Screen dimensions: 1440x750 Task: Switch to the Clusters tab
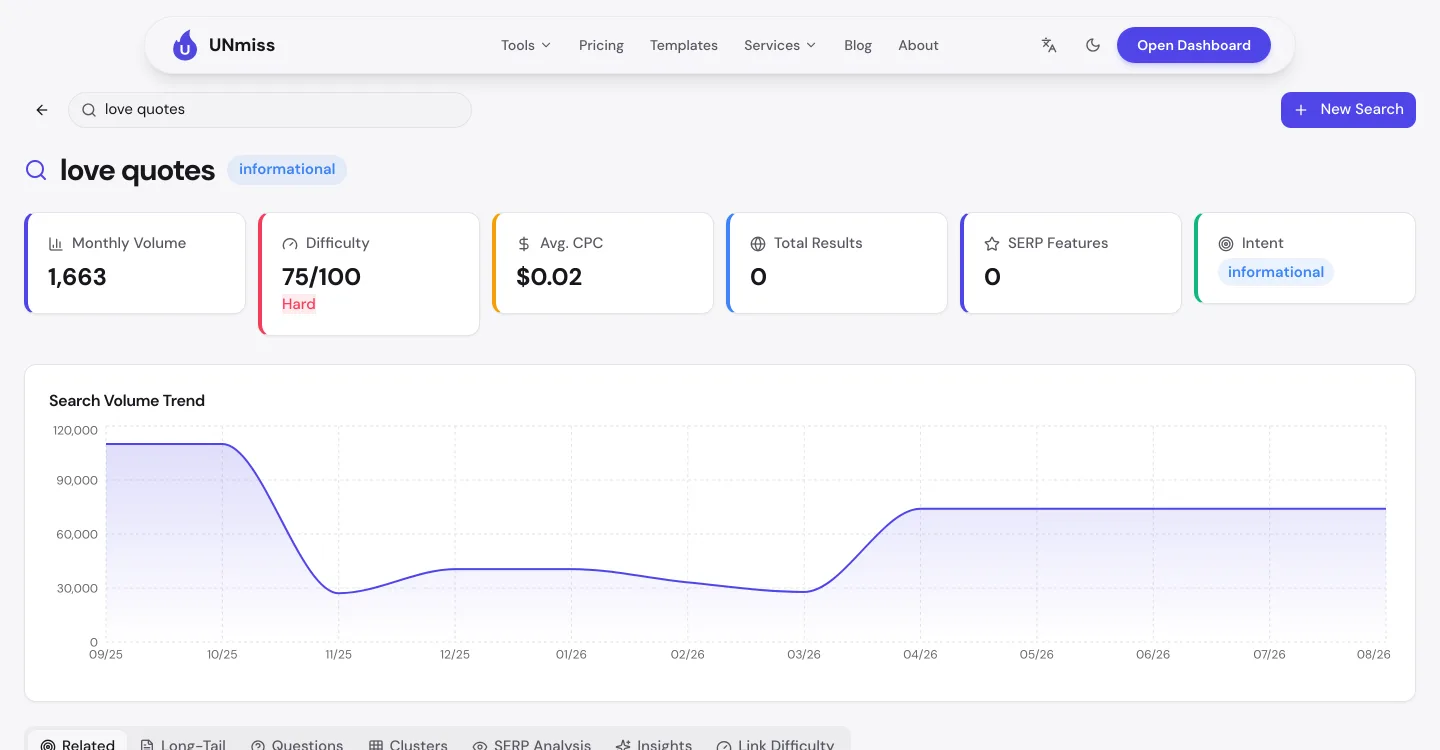(408, 744)
